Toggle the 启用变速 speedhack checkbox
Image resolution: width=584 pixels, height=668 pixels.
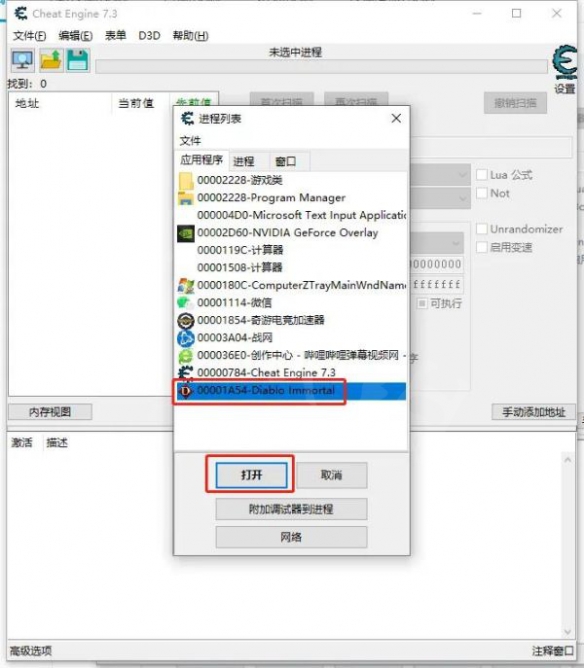[482, 247]
